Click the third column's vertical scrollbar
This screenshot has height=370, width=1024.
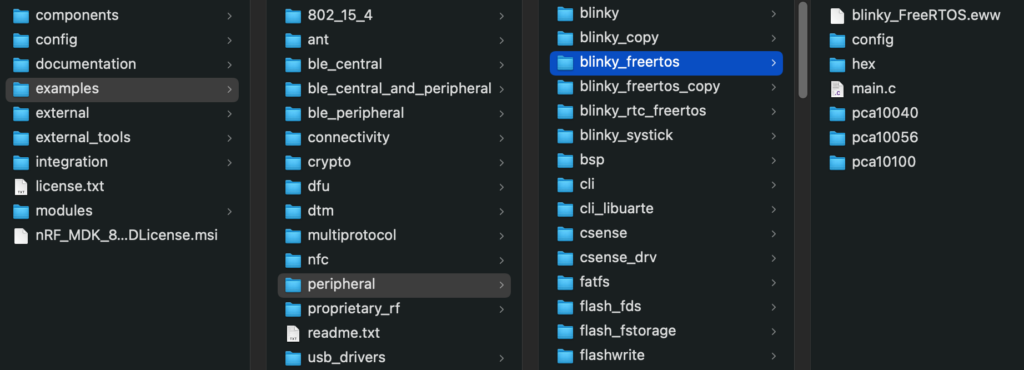coord(803,50)
